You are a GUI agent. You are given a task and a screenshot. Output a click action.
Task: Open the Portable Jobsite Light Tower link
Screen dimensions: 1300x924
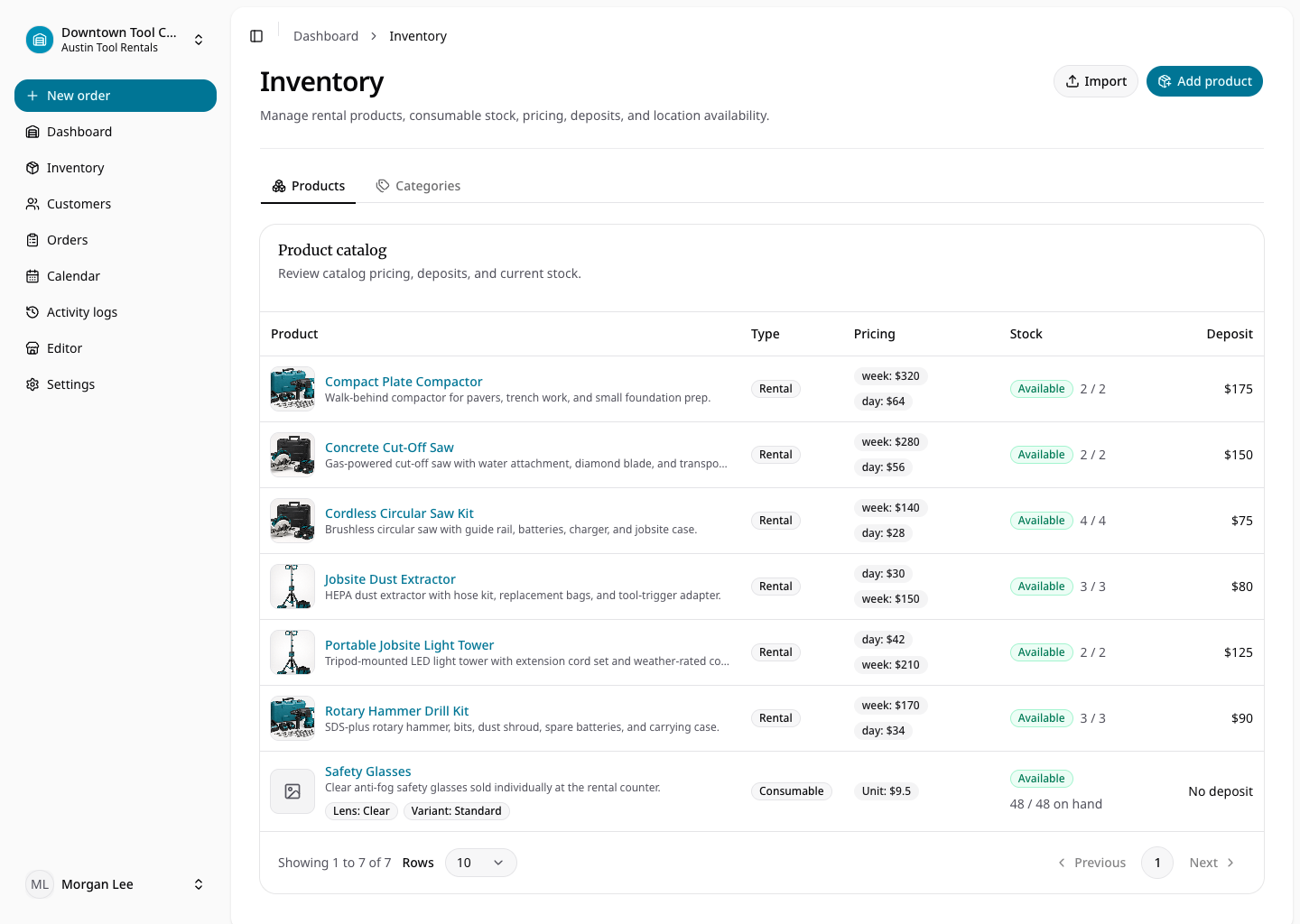409,645
